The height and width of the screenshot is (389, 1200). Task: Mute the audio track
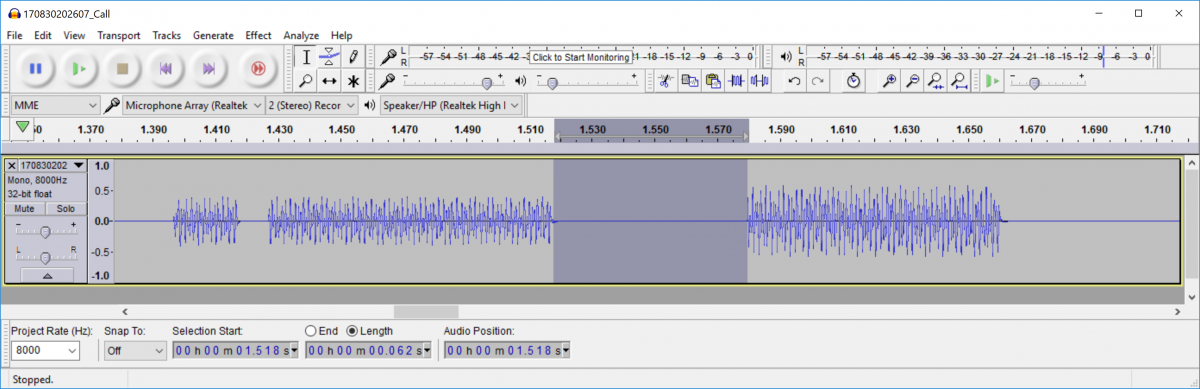tap(25, 209)
